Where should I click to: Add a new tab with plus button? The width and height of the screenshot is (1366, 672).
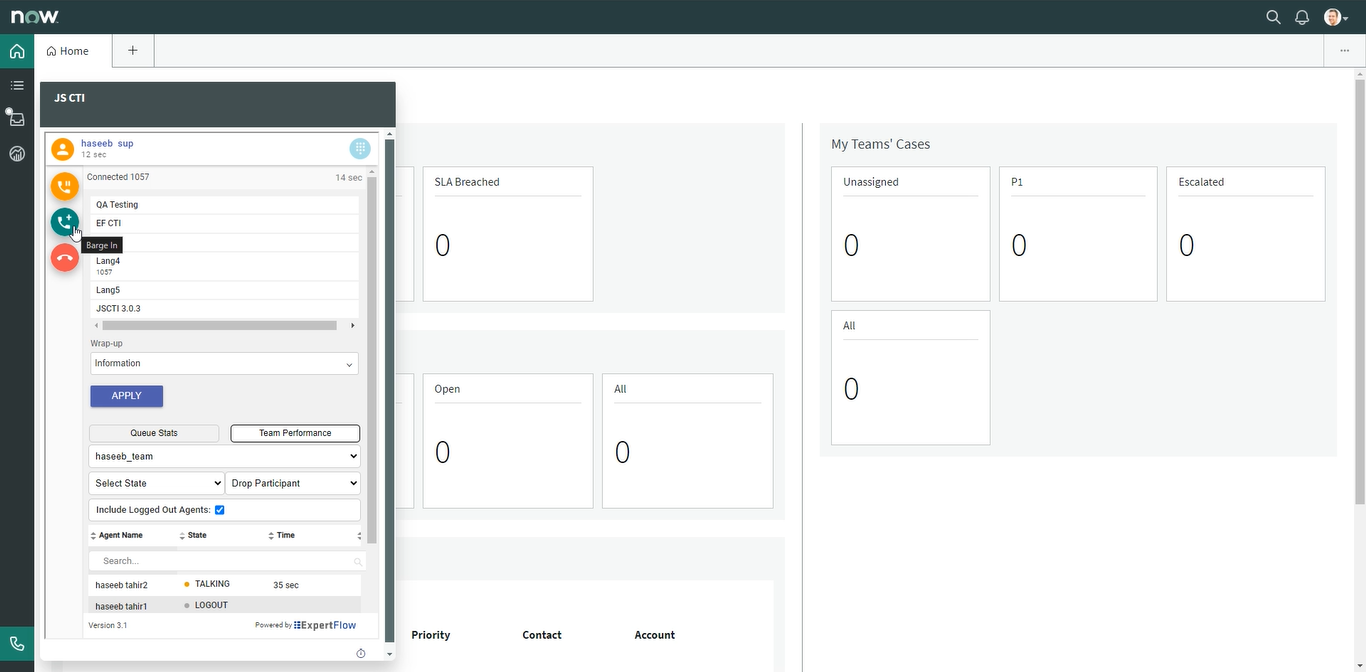133,51
